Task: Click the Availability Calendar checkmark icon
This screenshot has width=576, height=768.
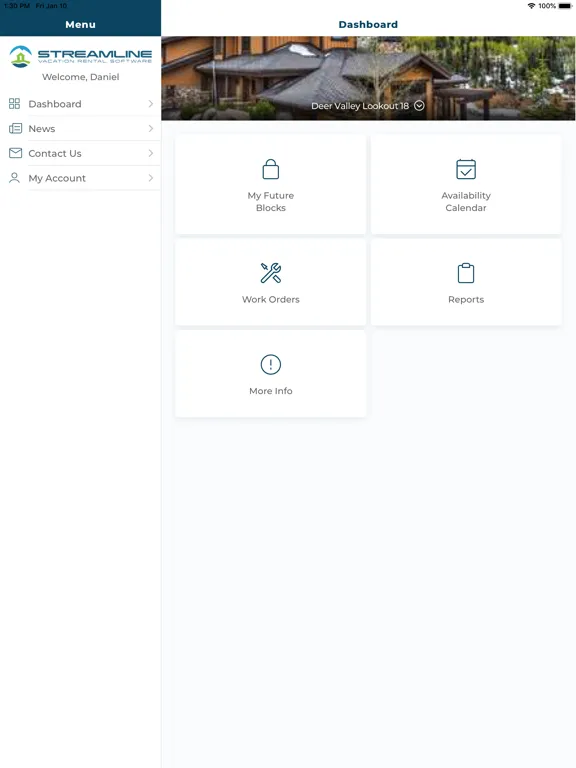Action: (x=466, y=169)
